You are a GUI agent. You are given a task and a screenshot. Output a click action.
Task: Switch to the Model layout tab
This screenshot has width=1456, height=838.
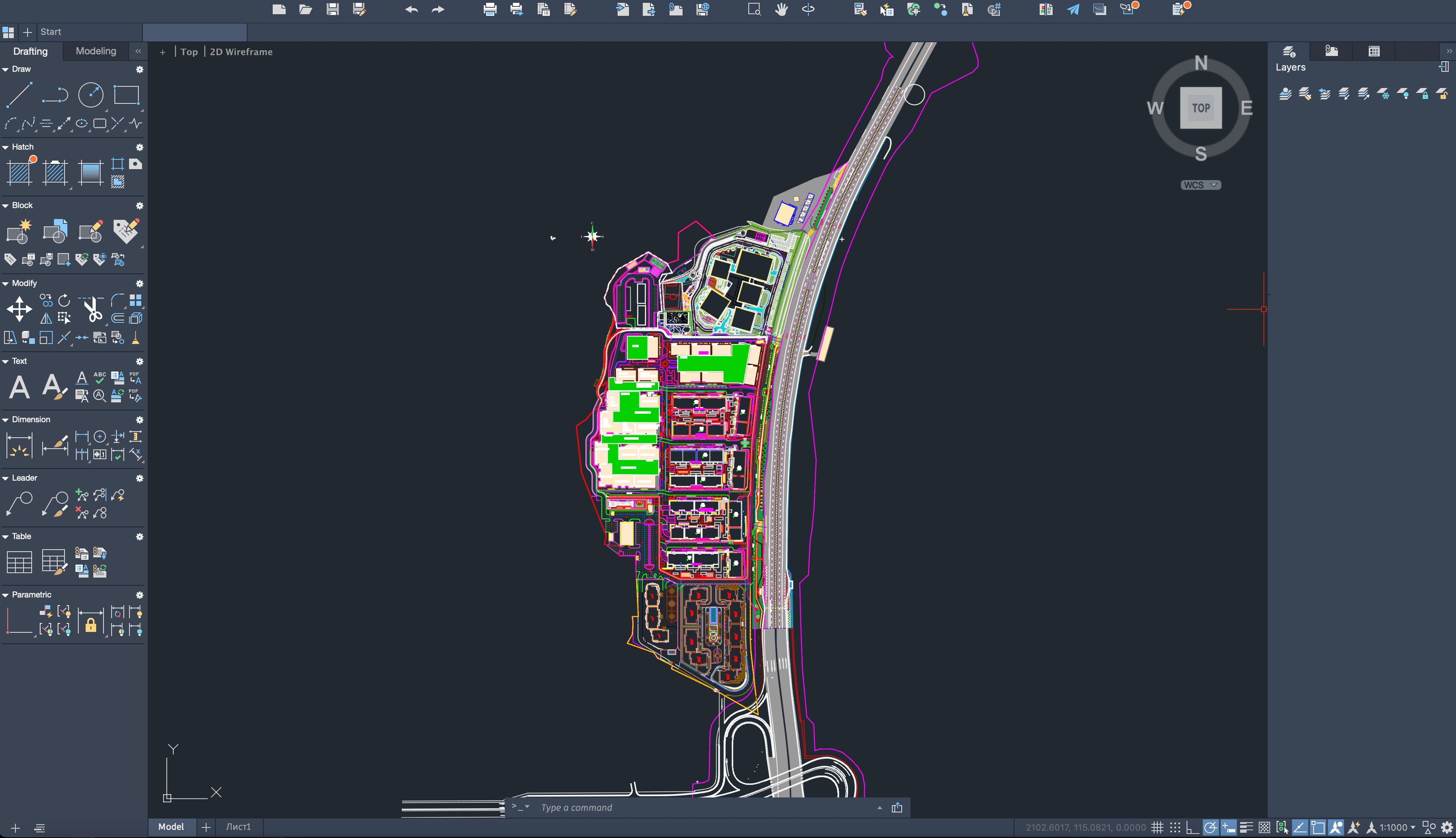171,827
